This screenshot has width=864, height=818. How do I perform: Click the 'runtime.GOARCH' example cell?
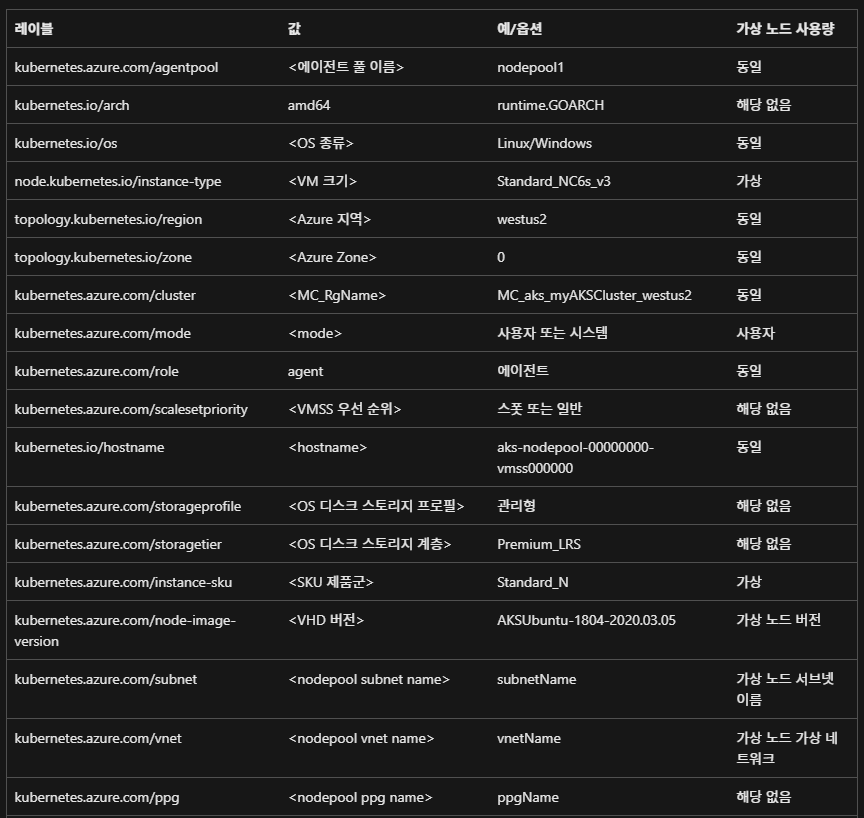[550, 105]
